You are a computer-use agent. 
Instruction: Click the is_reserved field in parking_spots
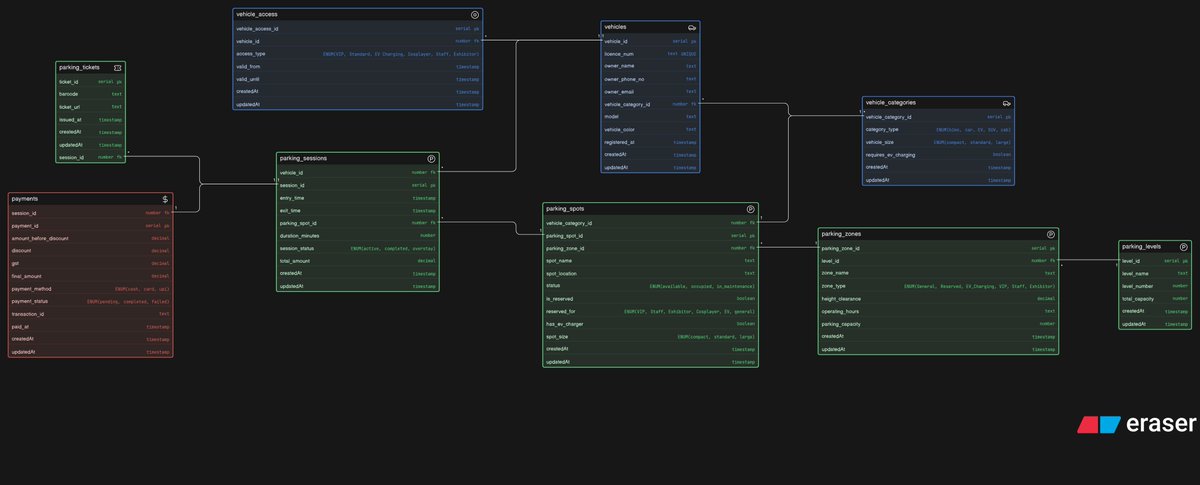pos(651,299)
